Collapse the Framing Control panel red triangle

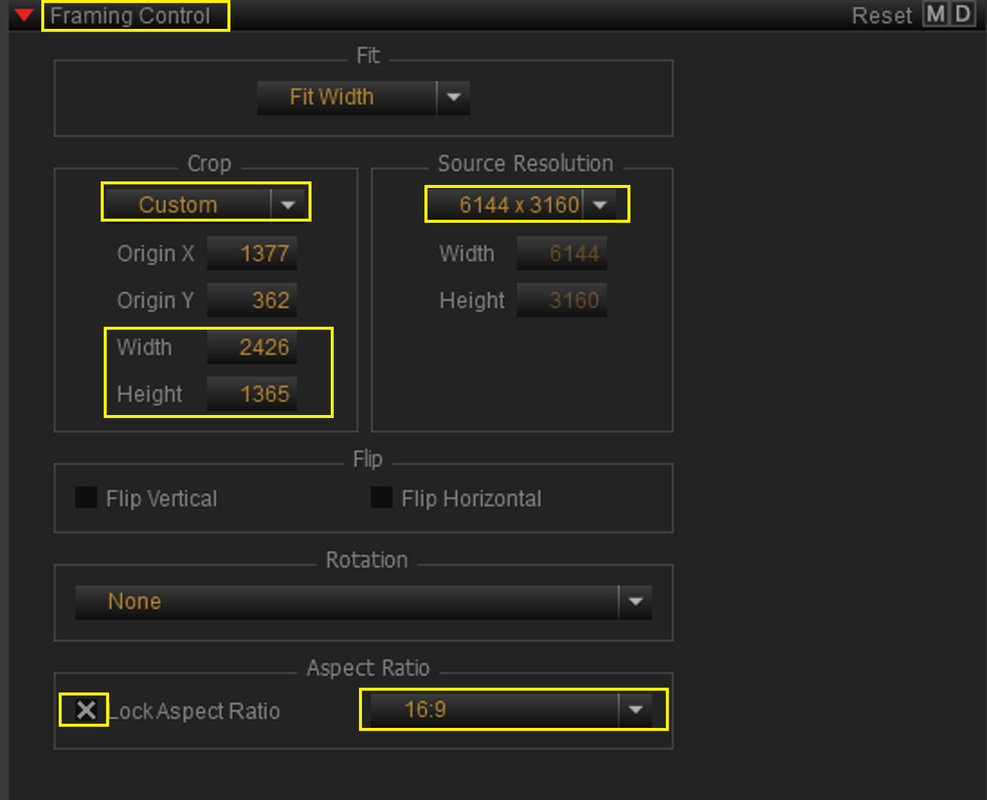click(24, 15)
